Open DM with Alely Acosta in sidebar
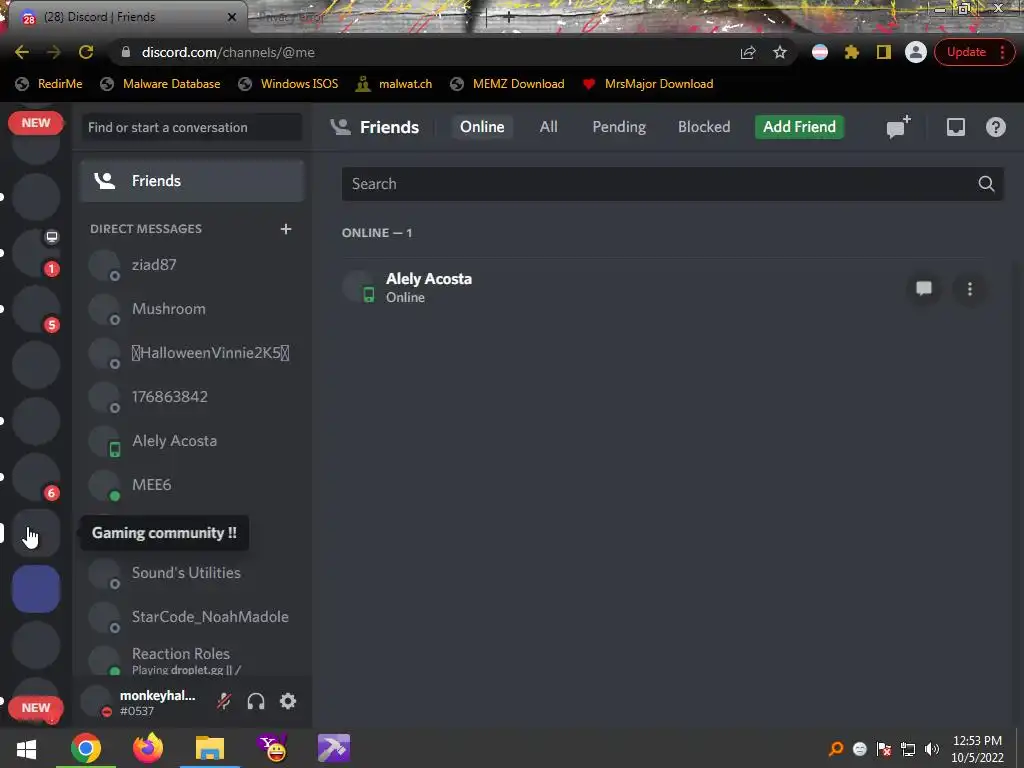This screenshot has height=768, width=1024. click(x=192, y=441)
